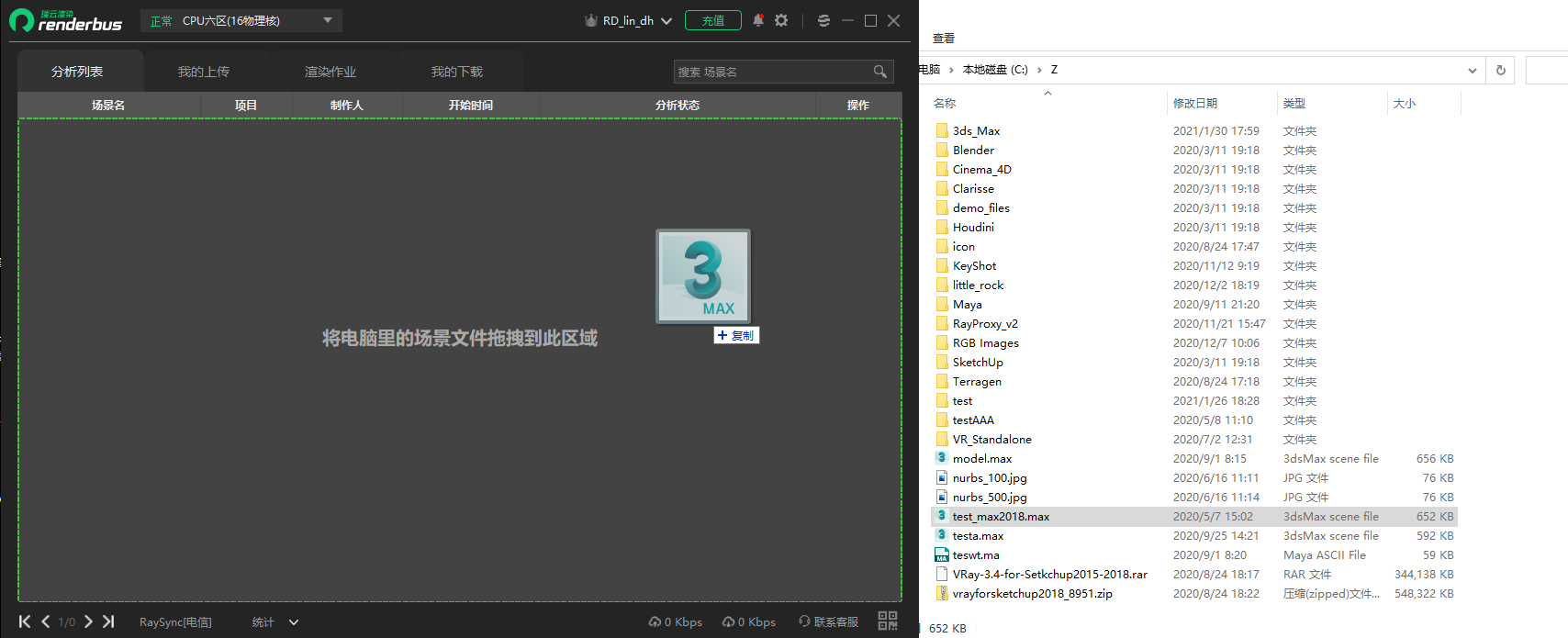Open the Renderbus notification bell
1568x638 pixels.
point(758,20)
